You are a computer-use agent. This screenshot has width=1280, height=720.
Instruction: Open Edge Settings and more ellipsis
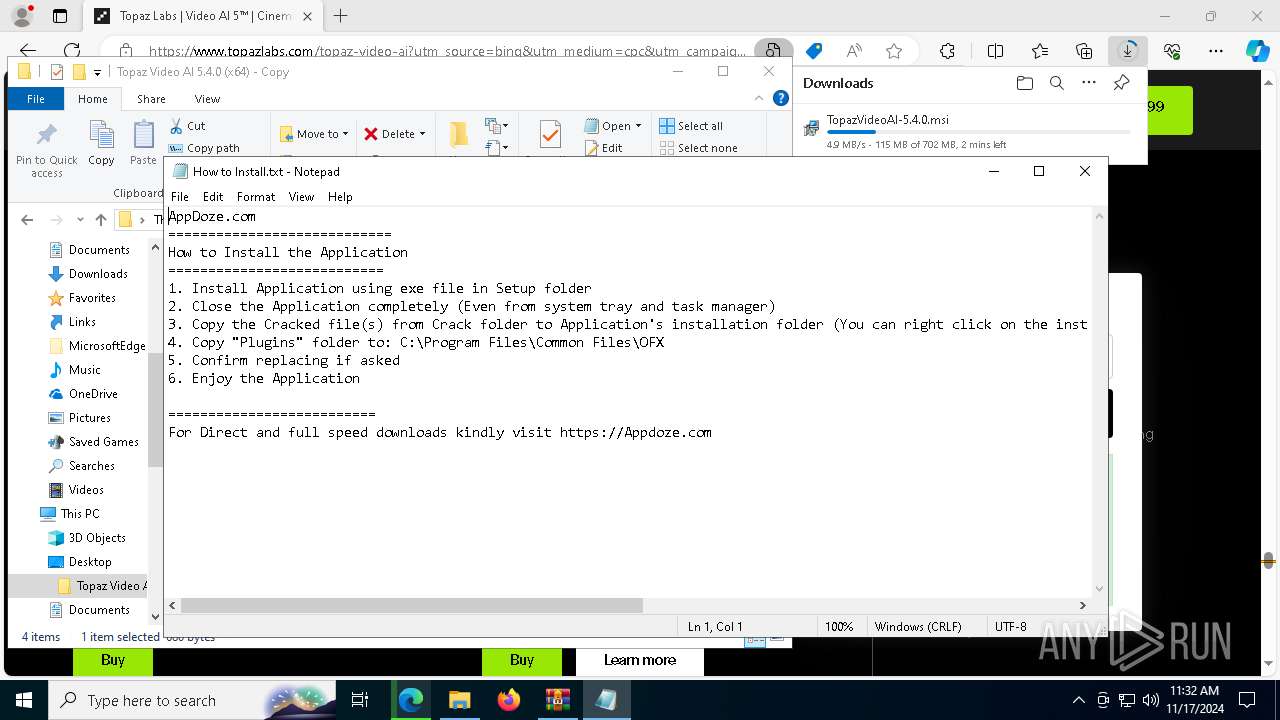click(x=1216, y=51)
